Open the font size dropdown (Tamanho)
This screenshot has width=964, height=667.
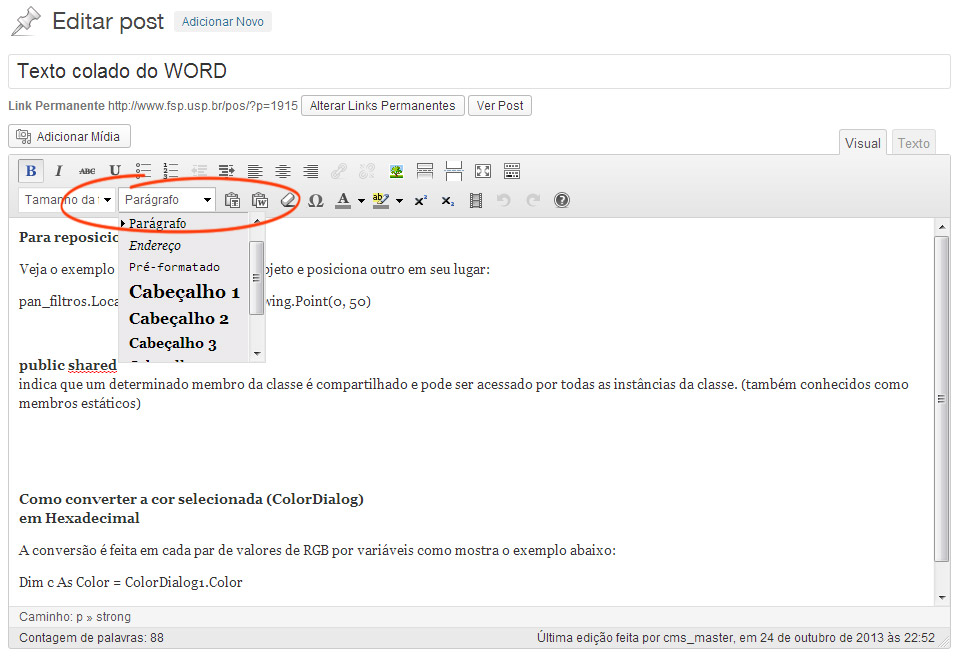(x=67, y=200)
